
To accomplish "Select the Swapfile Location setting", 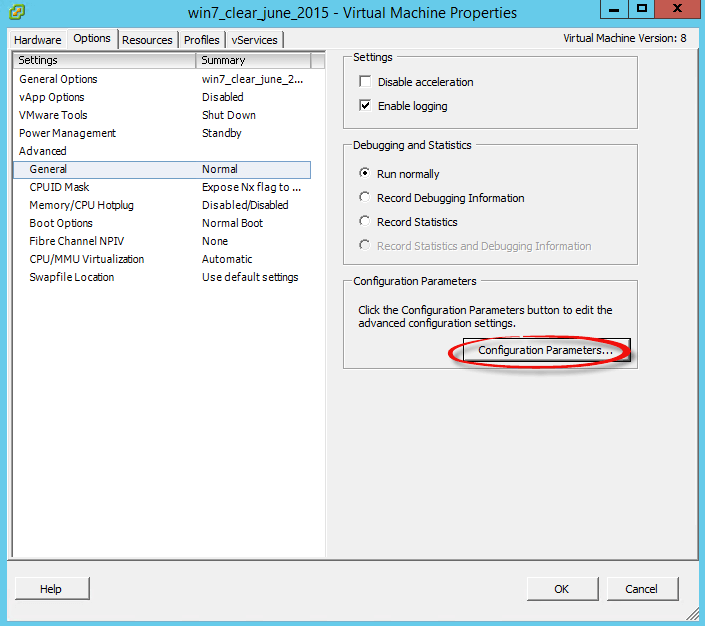I will (162, 277).
